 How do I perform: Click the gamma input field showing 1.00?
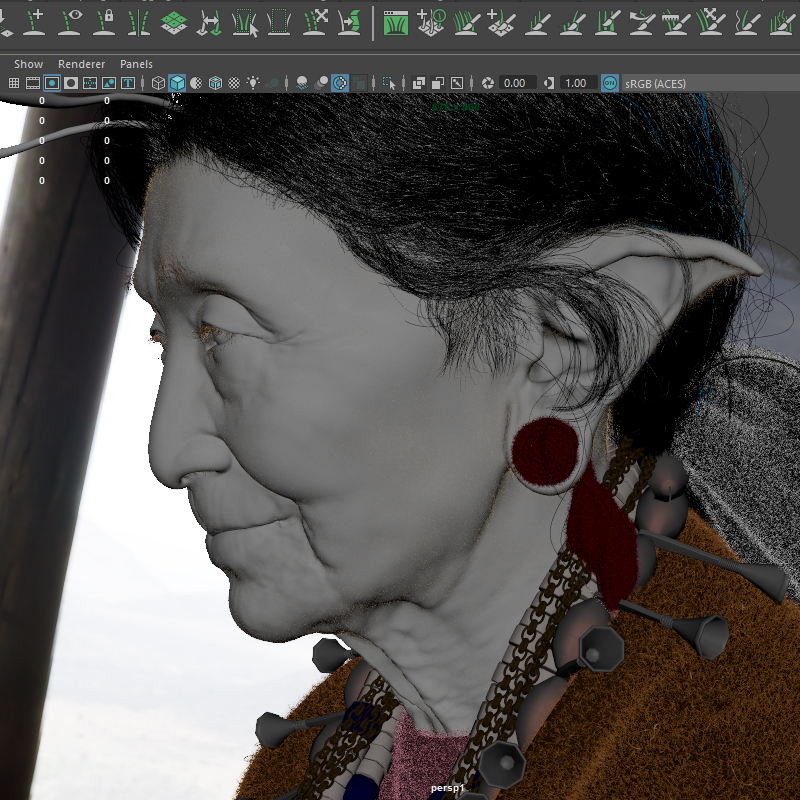click(x=574, y=83)
